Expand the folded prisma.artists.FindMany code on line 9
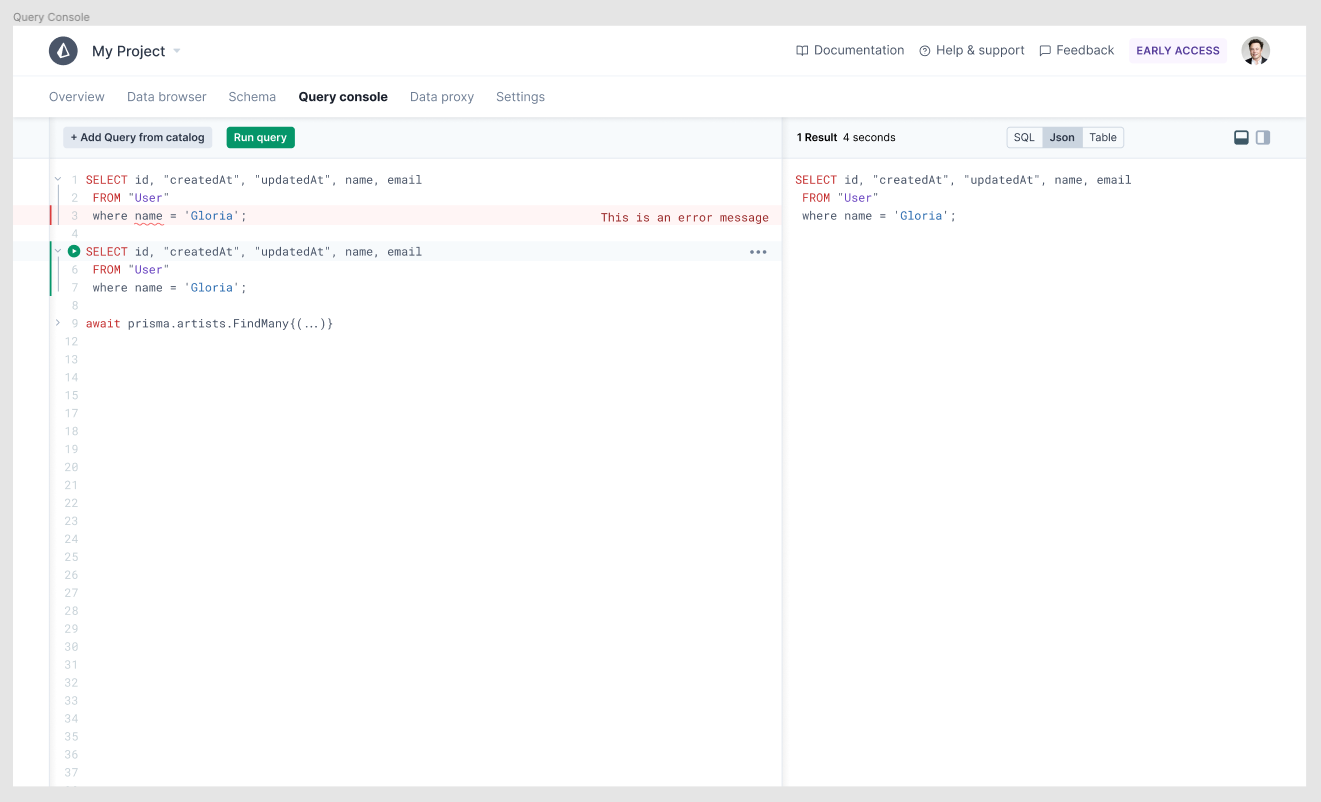The image size is (1321, 802). (x=57, y=323)
